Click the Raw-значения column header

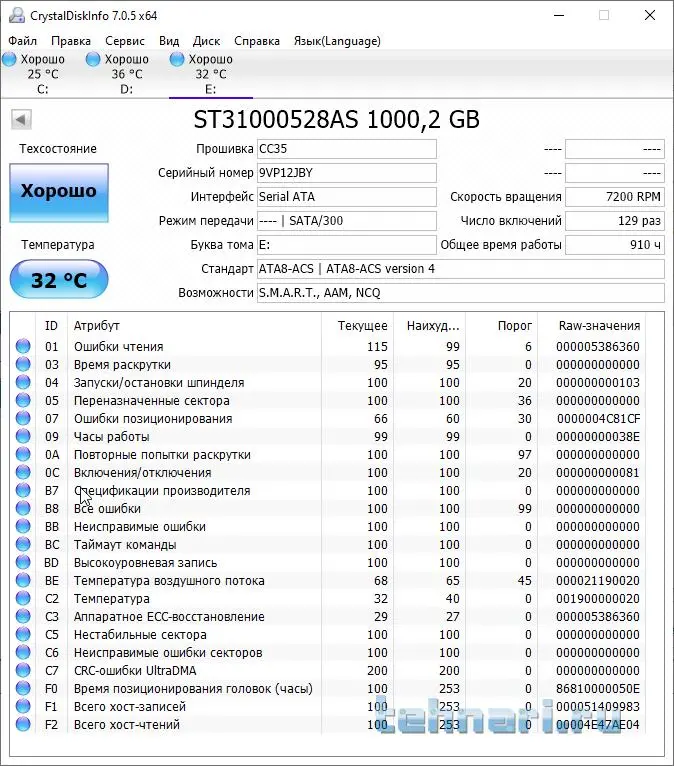591,326
